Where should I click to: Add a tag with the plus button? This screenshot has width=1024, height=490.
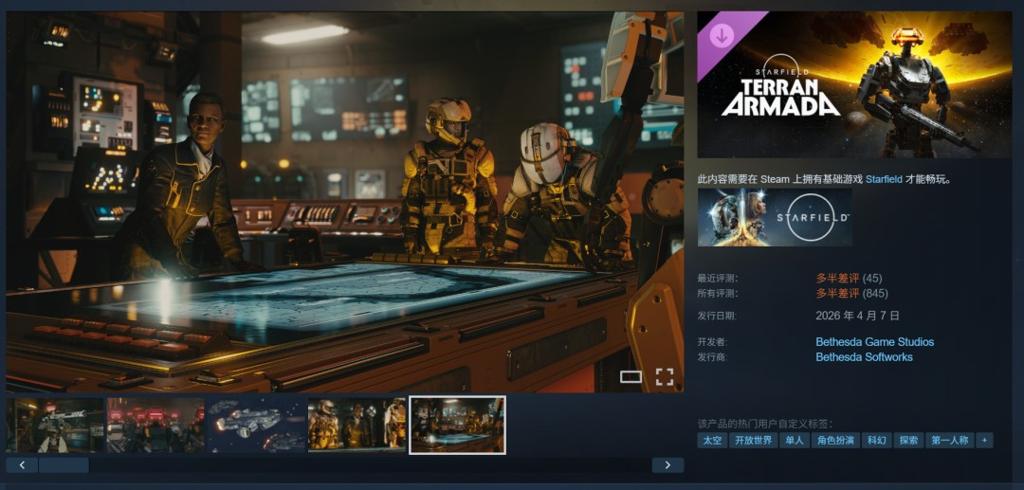[x=984, y=440]
